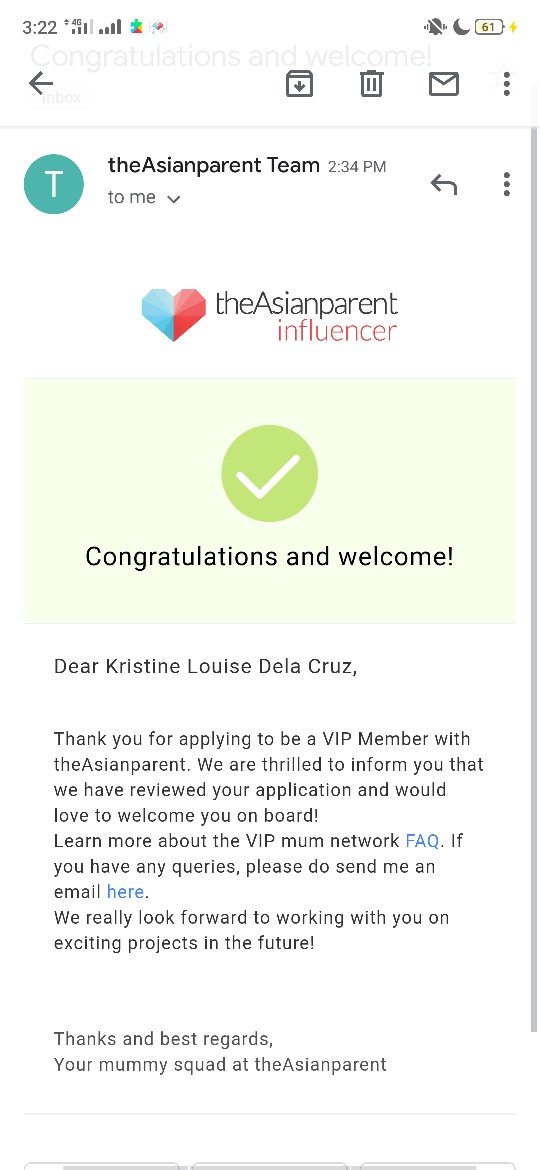Go back using the arrow icon
Screen dimensions: 540x1170
pos(41,84)
